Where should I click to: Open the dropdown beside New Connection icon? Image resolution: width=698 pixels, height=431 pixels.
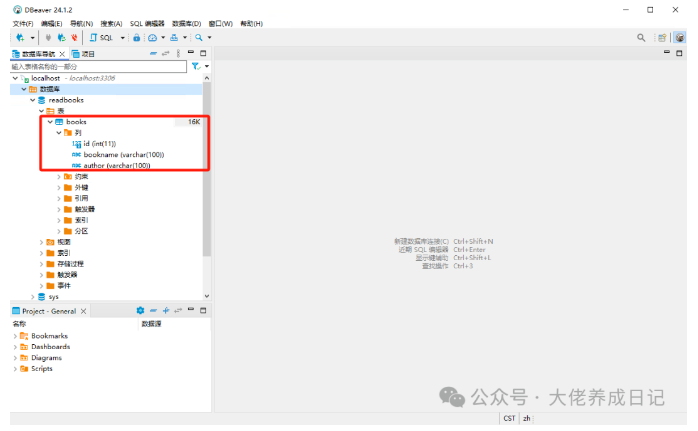pos(32,38)
